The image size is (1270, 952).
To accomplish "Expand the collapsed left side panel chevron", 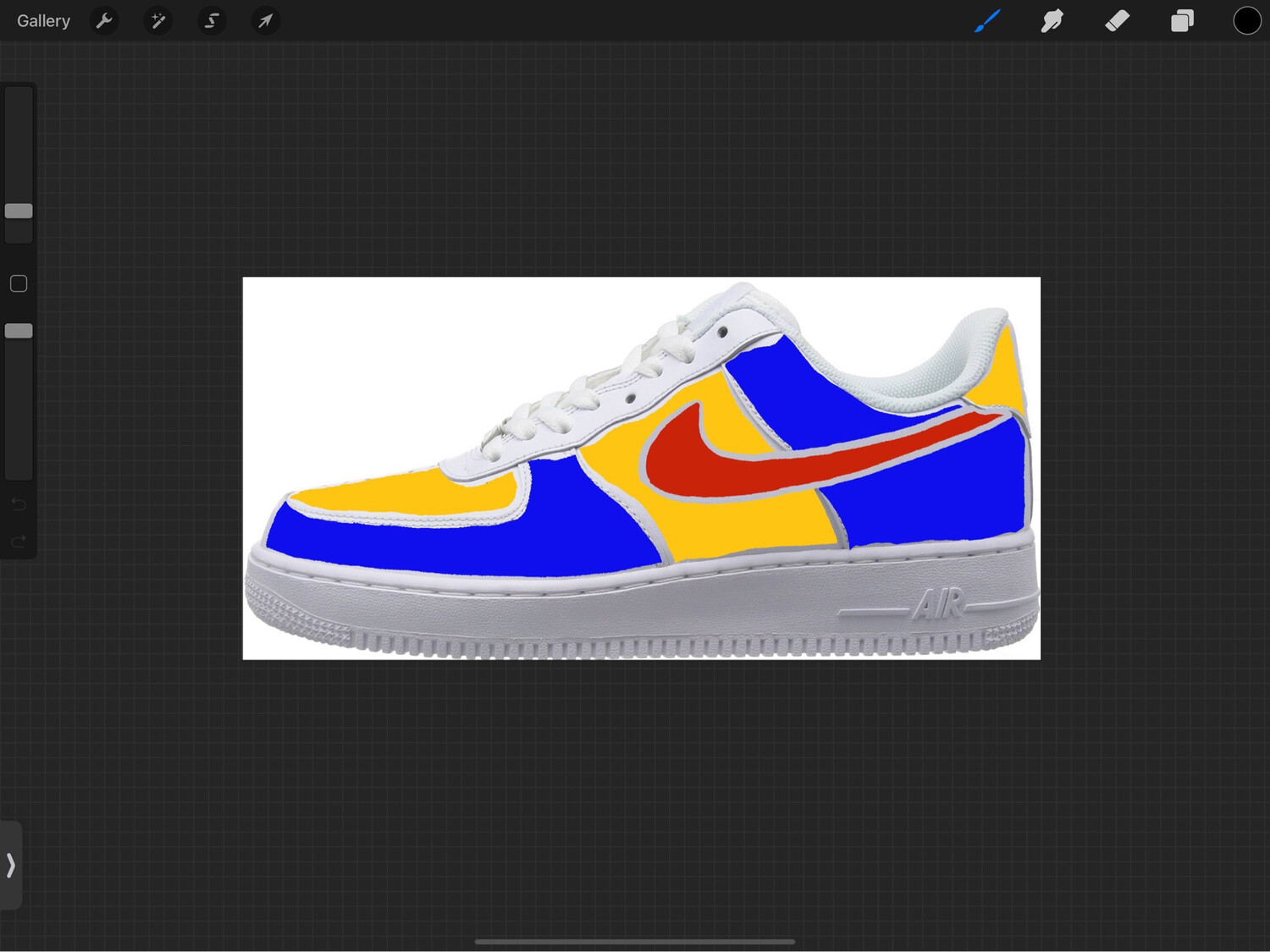I will coord(11,865).
